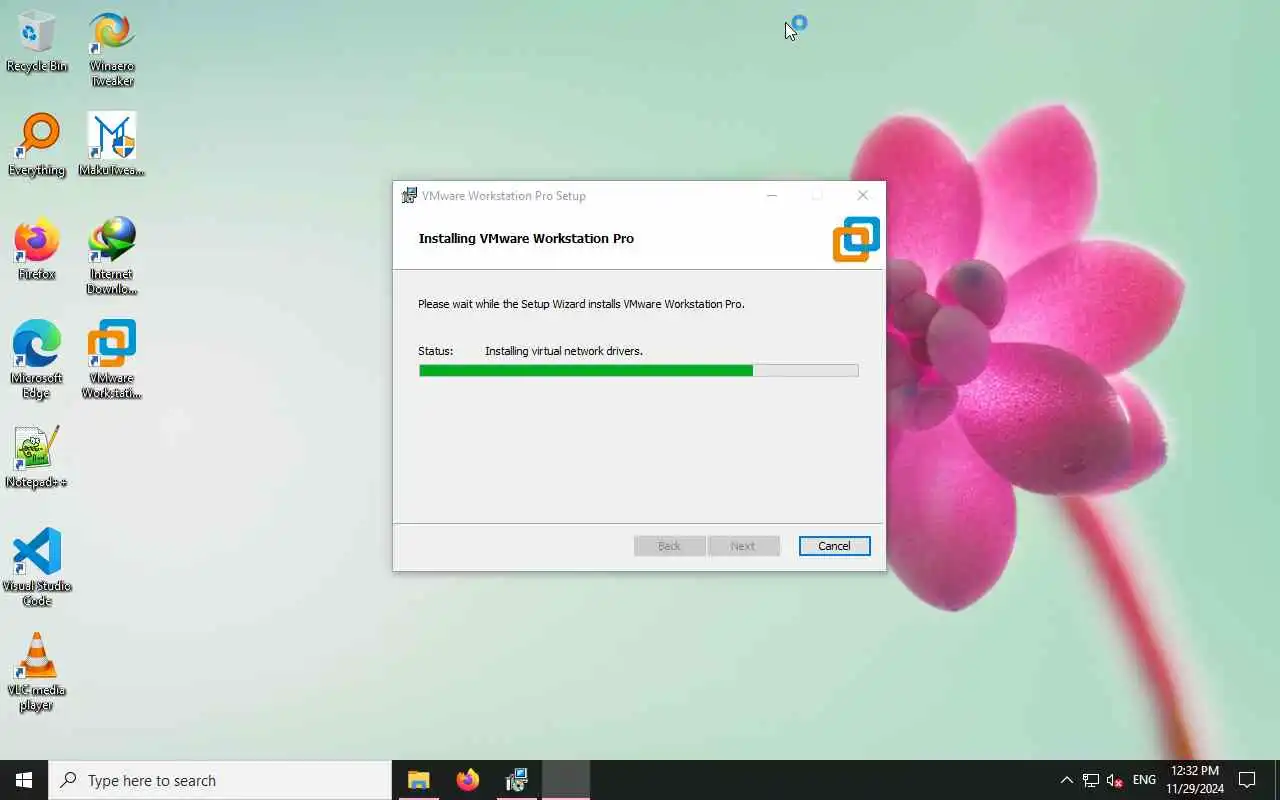This screenshot has width=1280, height=800.
Task: Select the highlighted blank taskbar item
Action: click(x=566, y=780)
